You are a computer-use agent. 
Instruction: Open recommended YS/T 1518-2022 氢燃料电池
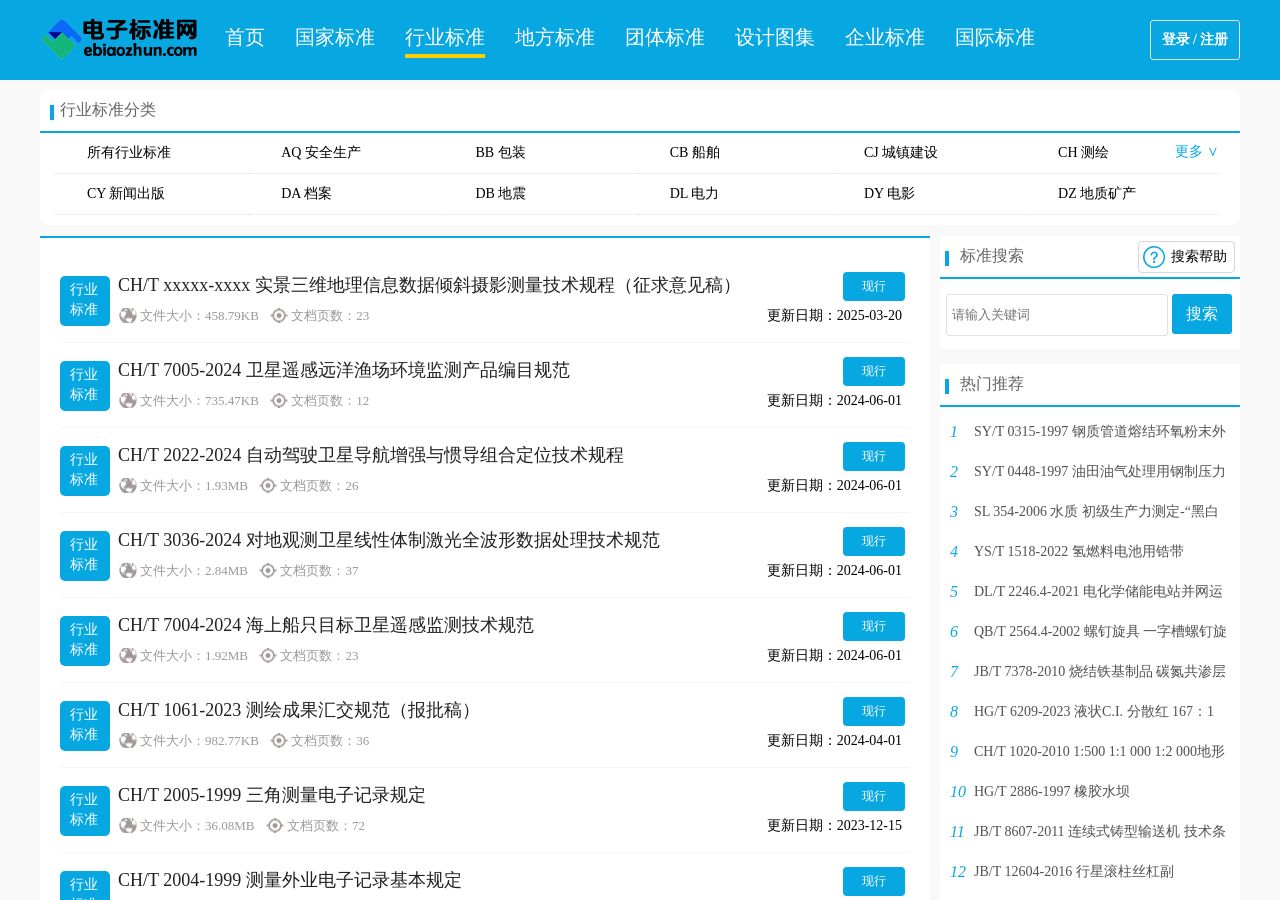(1079, 552)
